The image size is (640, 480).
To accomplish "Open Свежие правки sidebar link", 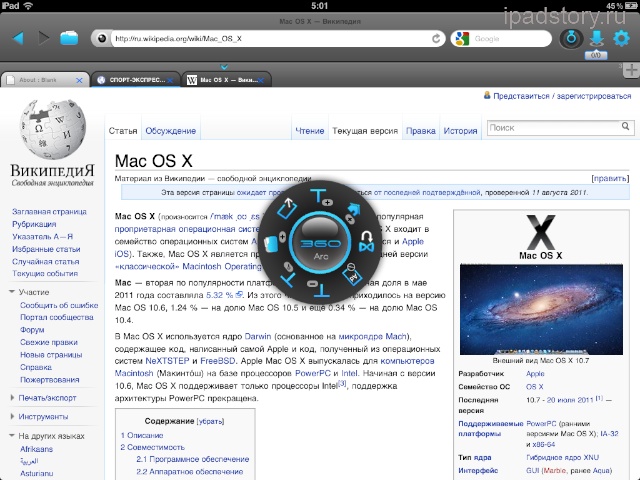I will coord(49,342).
